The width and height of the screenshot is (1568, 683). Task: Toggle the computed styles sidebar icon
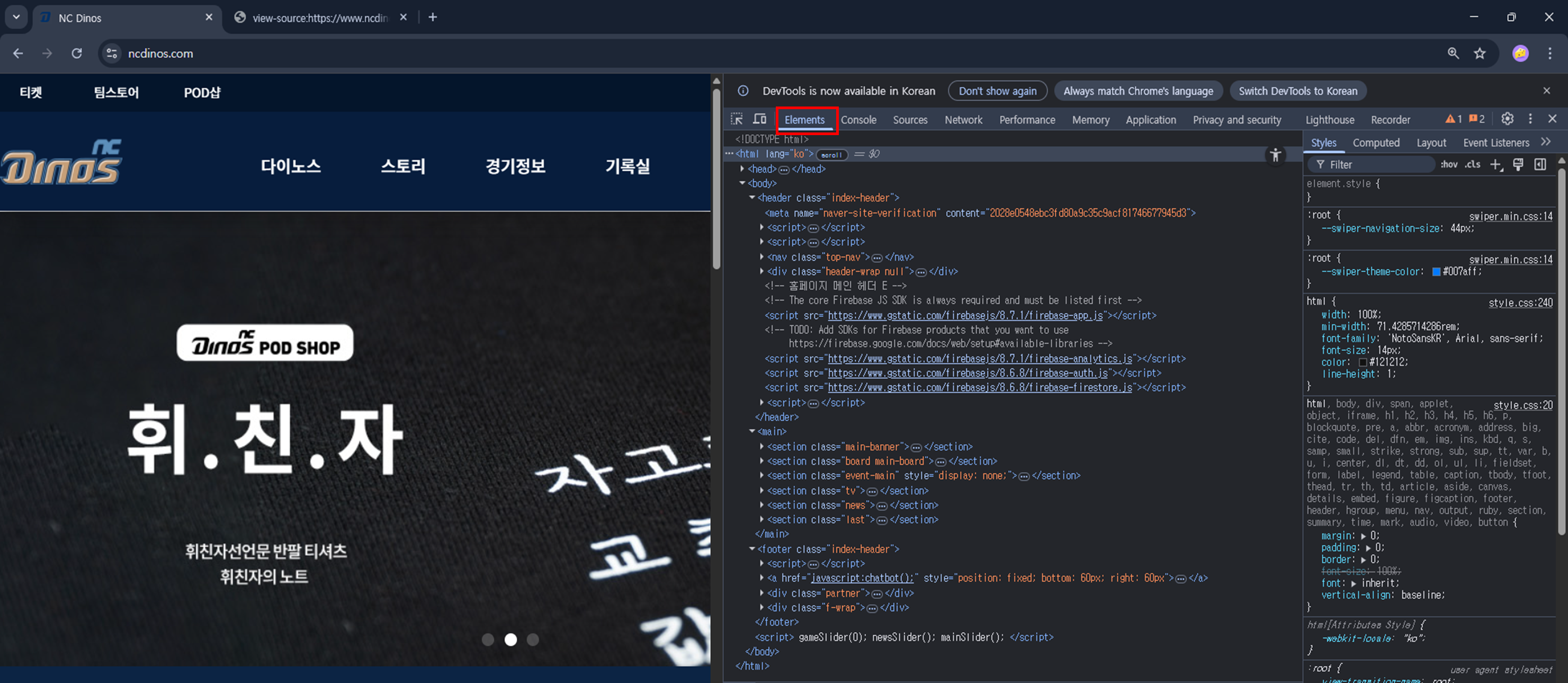tap(1540, 164)
